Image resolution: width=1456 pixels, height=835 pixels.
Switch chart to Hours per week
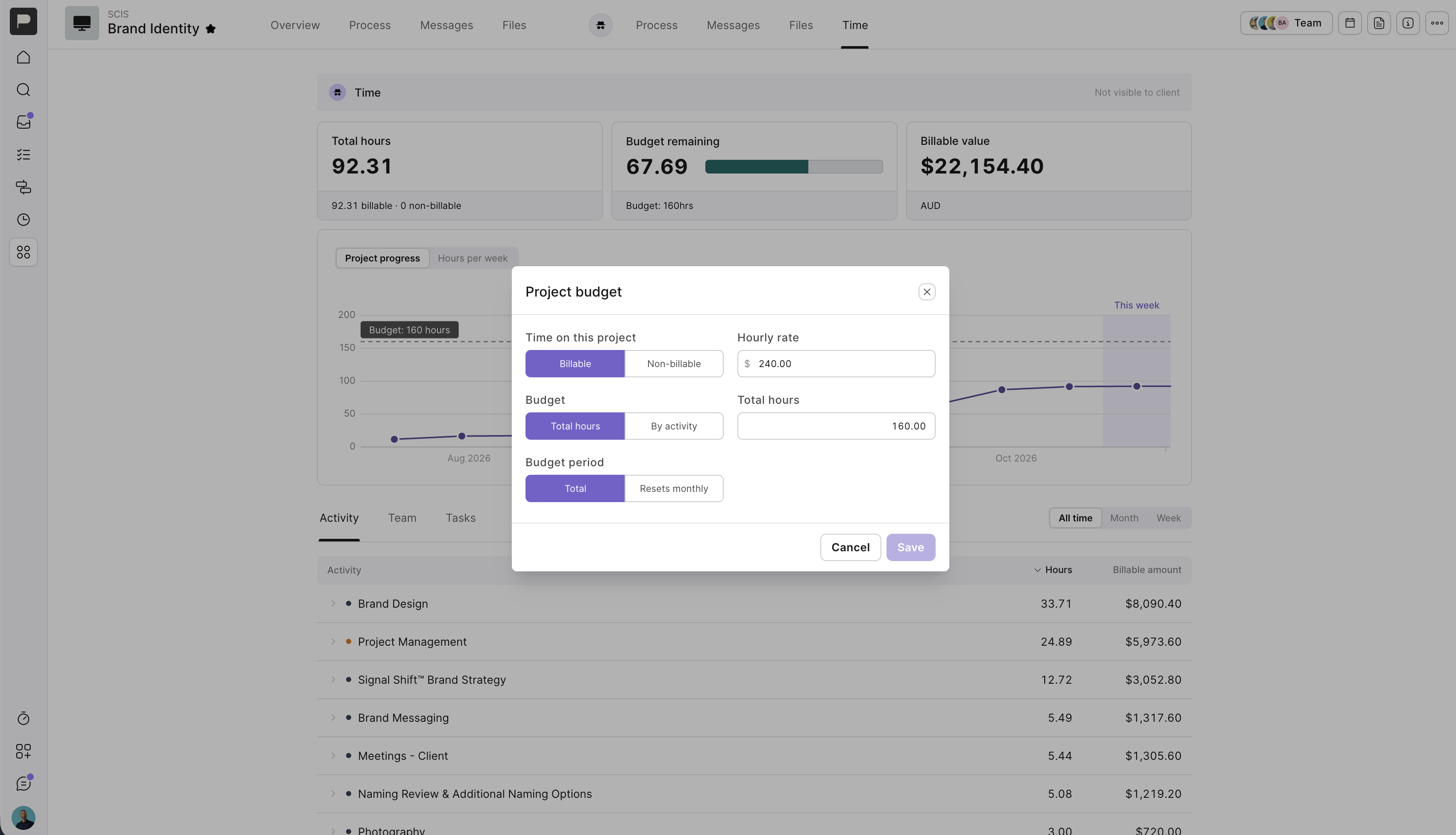pyautogui.click(x=473, y=258)
